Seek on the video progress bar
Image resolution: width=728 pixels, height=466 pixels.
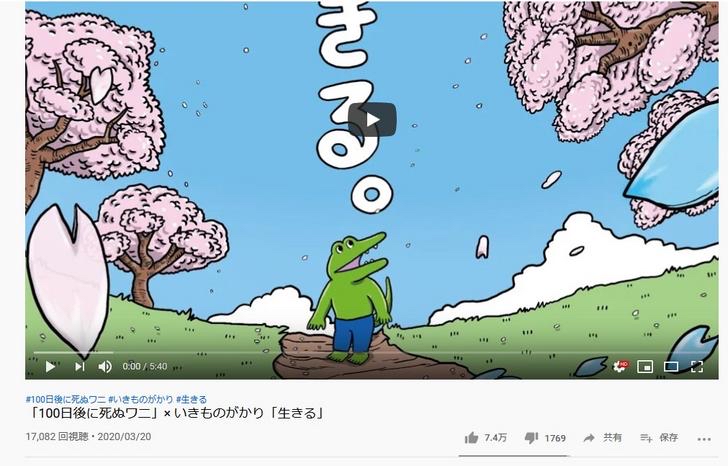point(371,353)
